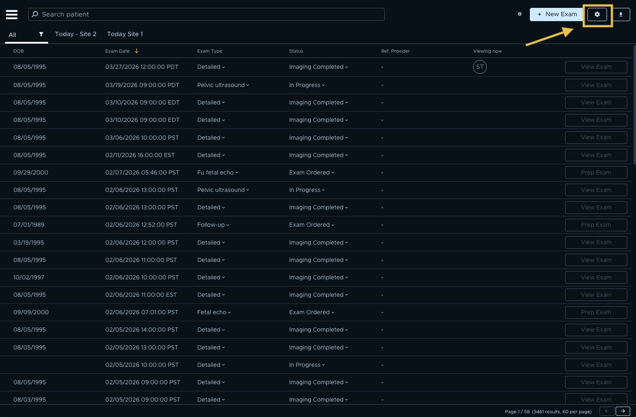Switch to the Today - Site 2 tab
Screen dimensions: 636x417
75,34
